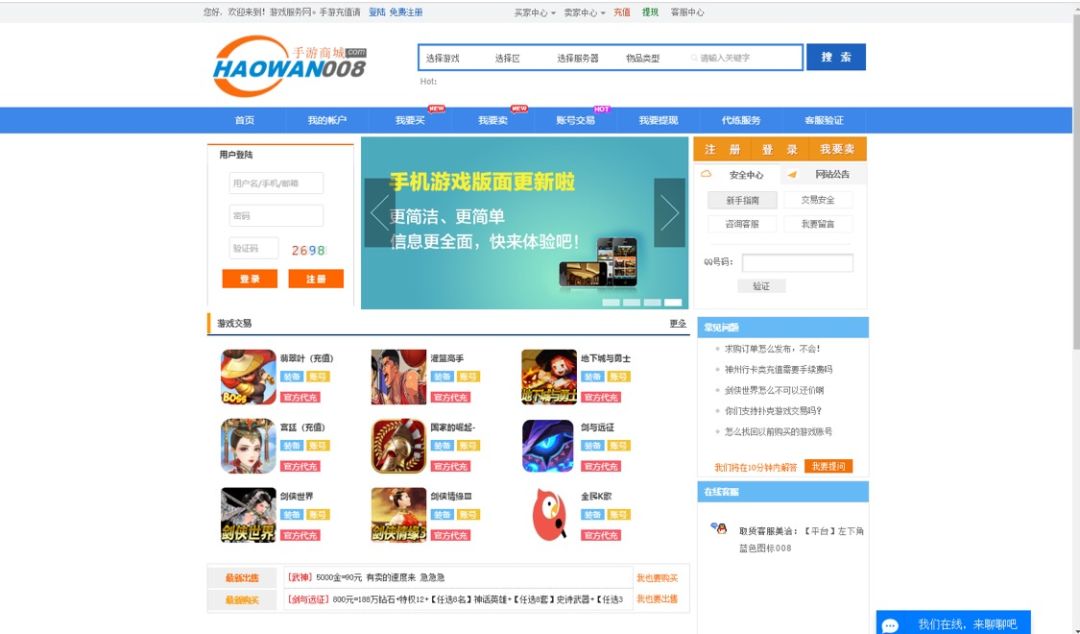This screenshot has width=1080, height=634.
Task: Click the 我也要购买 link
Action: tap(657, 578)
